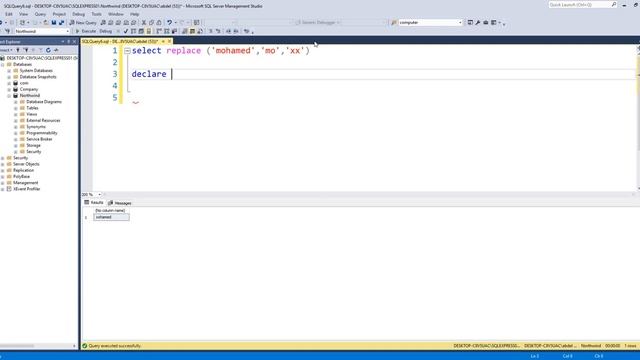Toggle the Object Explorer auto-hide pin

[x=69, y=41]
